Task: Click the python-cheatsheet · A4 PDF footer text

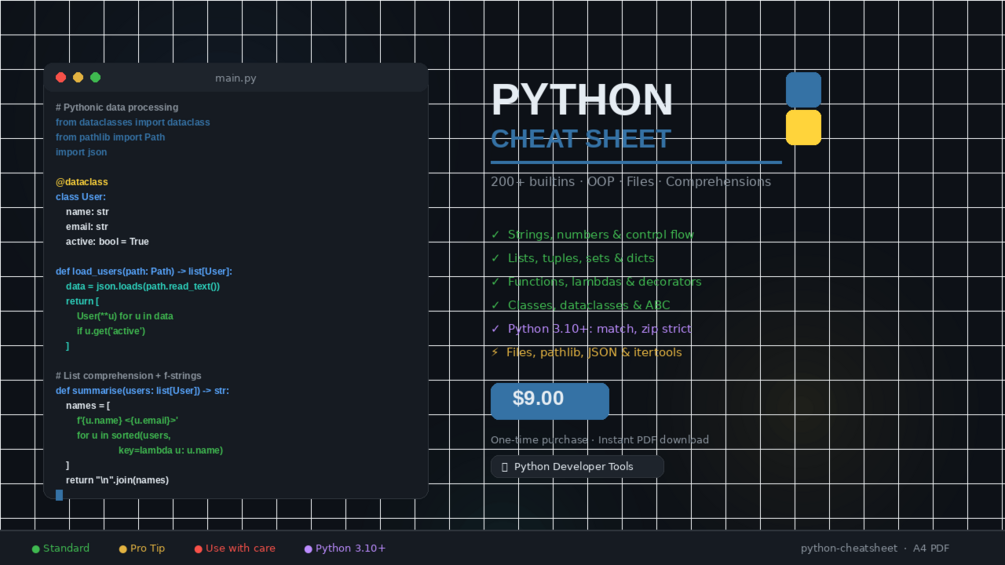Action: click(x=875, y=548)
